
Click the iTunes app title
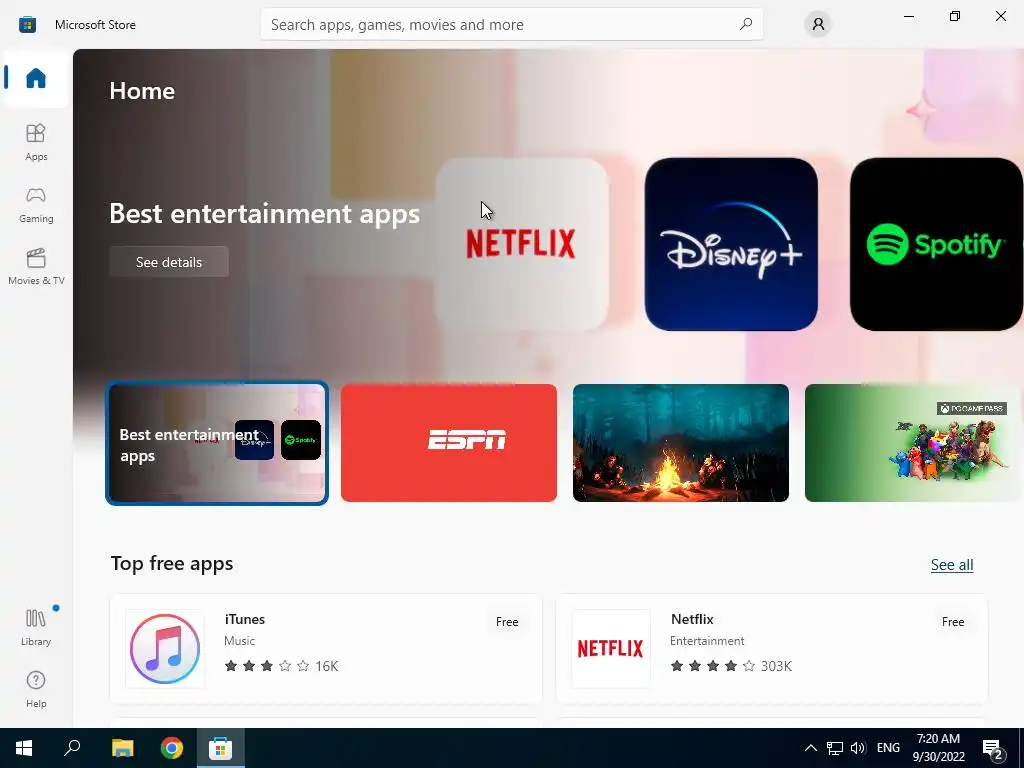pyautogui.click(x=245, y=619)
